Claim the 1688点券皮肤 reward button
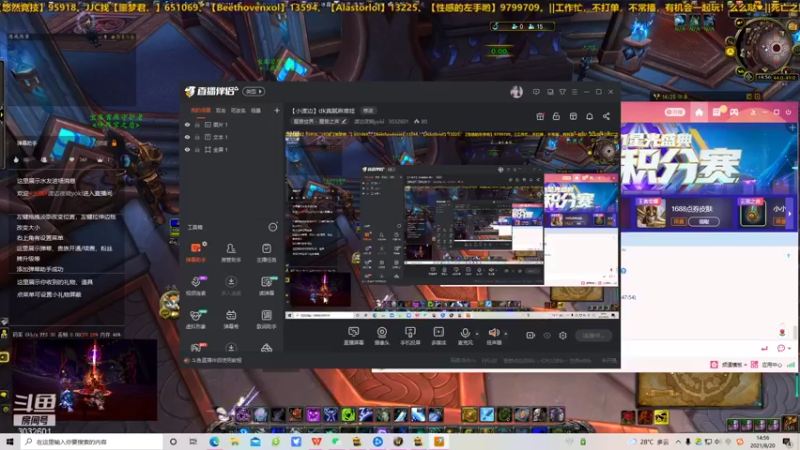800x450 pixels. 704,221
